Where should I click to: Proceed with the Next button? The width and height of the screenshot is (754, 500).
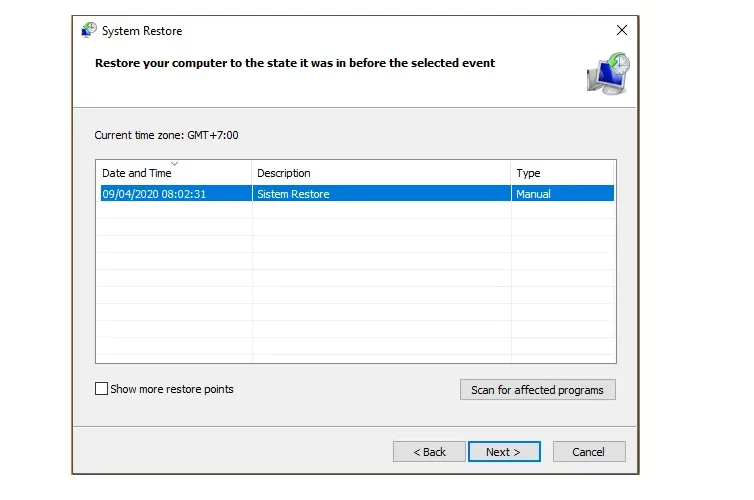pos(504,452)
